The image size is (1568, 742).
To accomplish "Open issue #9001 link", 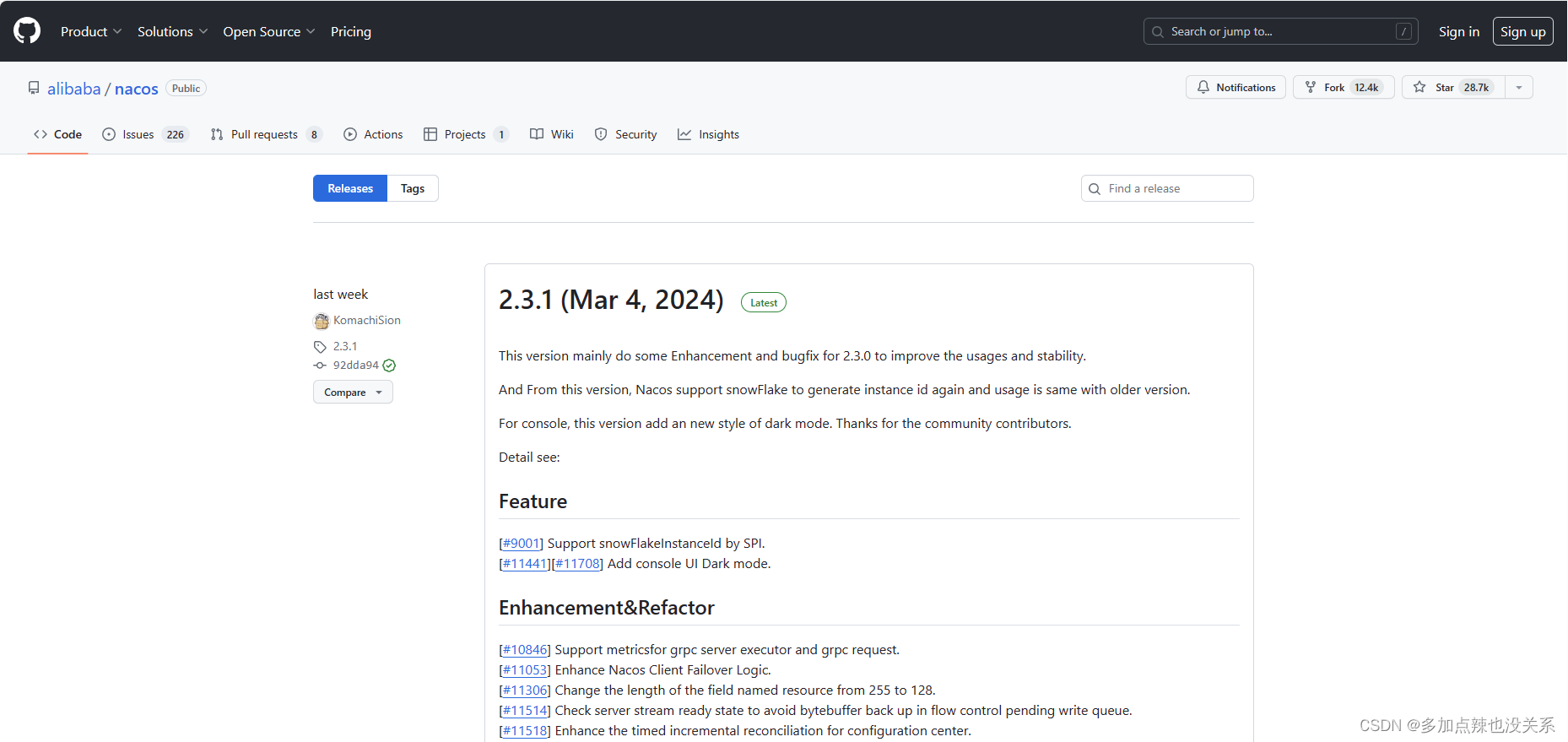I will pos(522,544).
